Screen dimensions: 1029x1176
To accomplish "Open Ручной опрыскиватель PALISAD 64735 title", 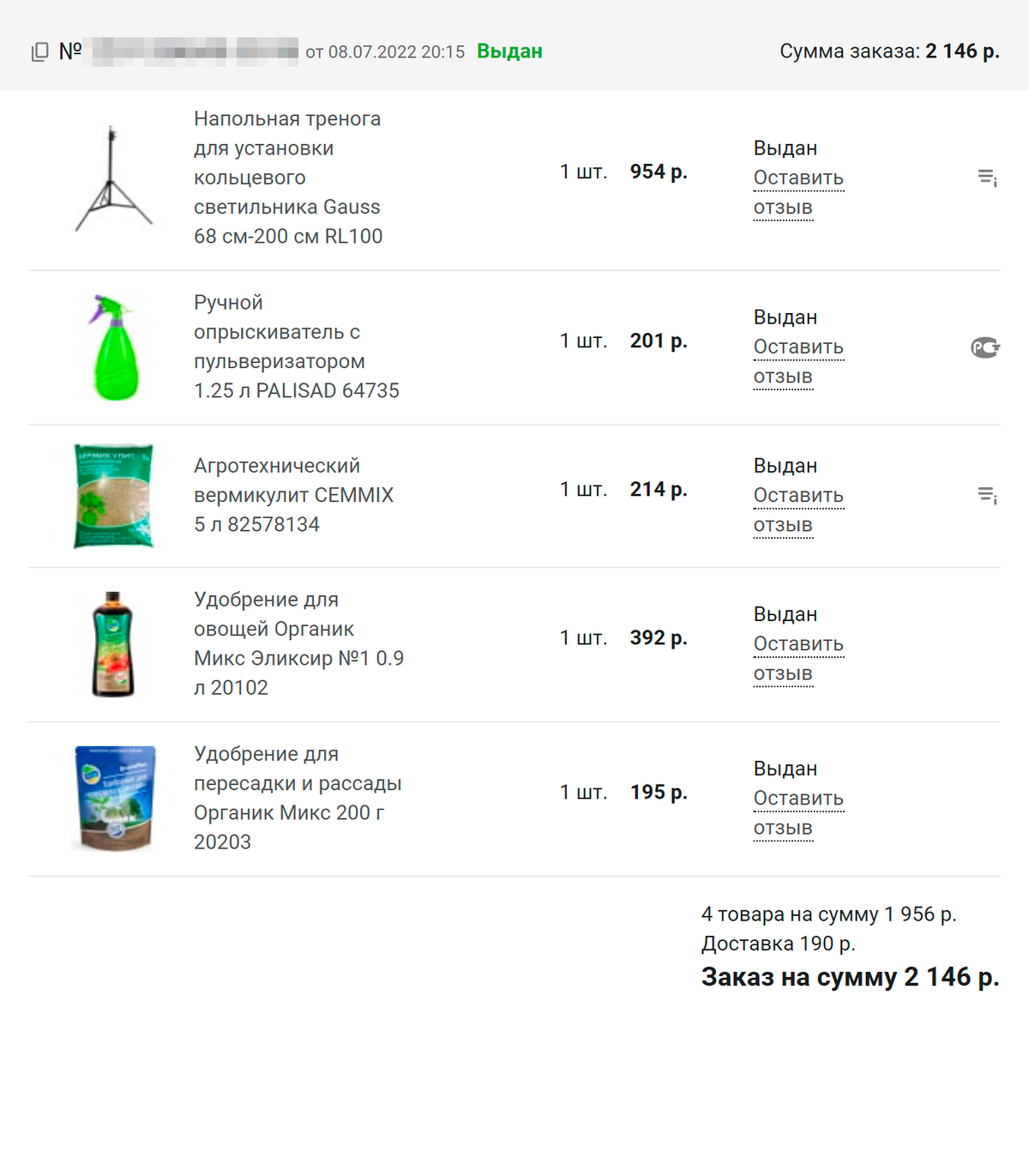I will coord(297,347).
